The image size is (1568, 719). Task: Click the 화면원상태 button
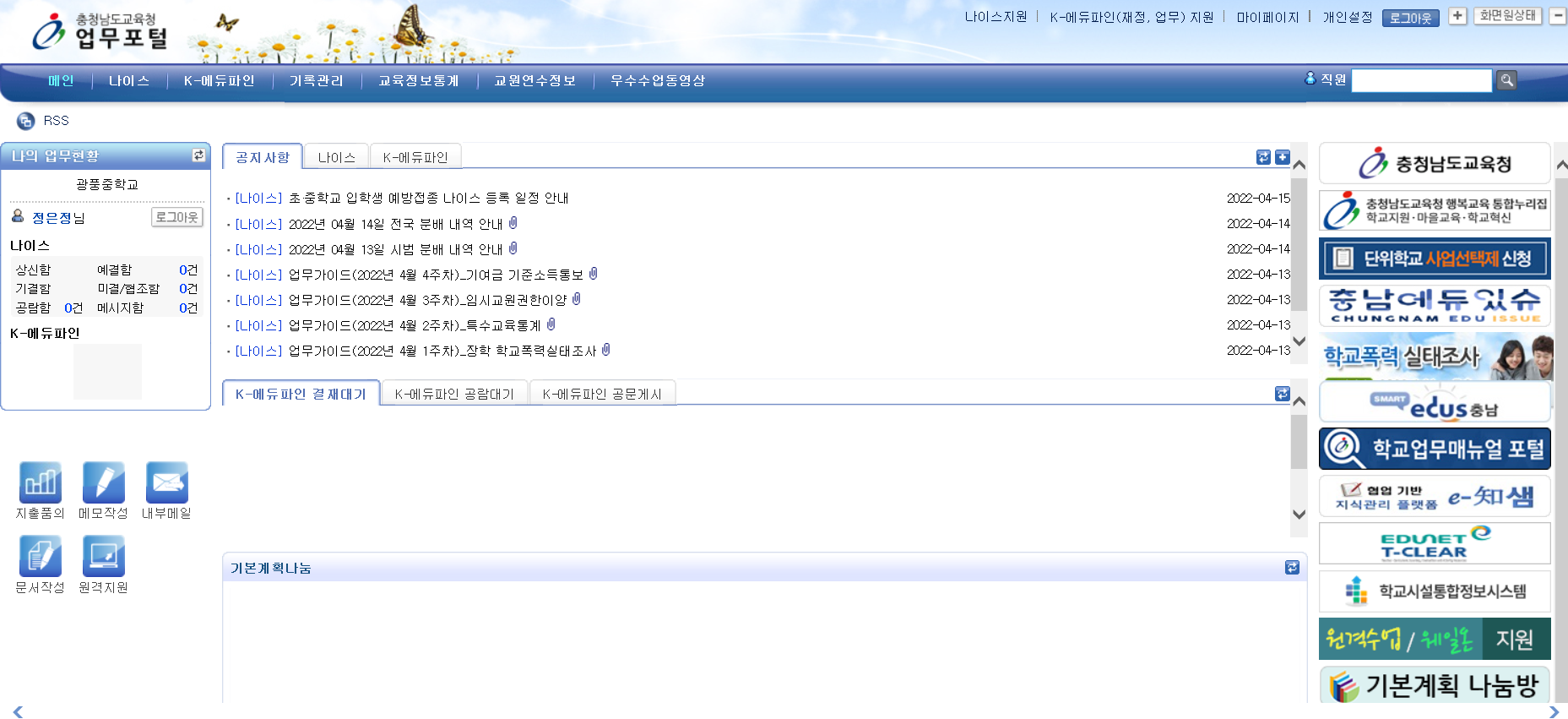tap(1508, 16)
